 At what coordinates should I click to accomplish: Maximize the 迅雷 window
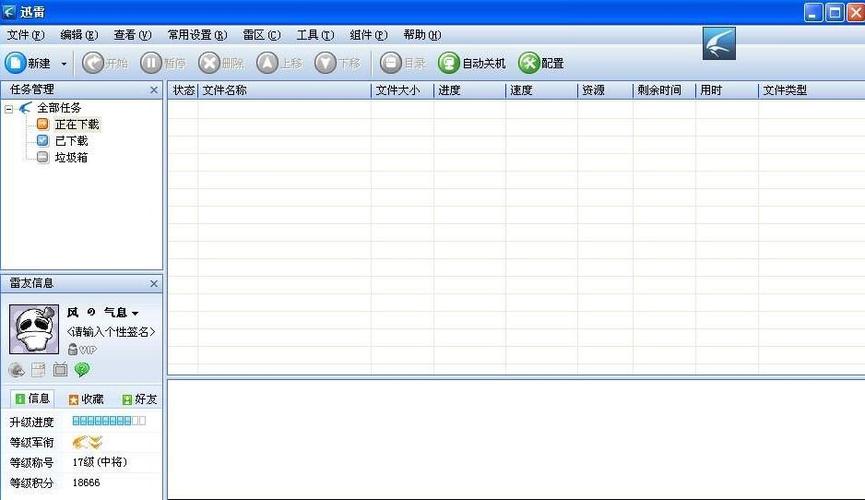coord(835,13)
